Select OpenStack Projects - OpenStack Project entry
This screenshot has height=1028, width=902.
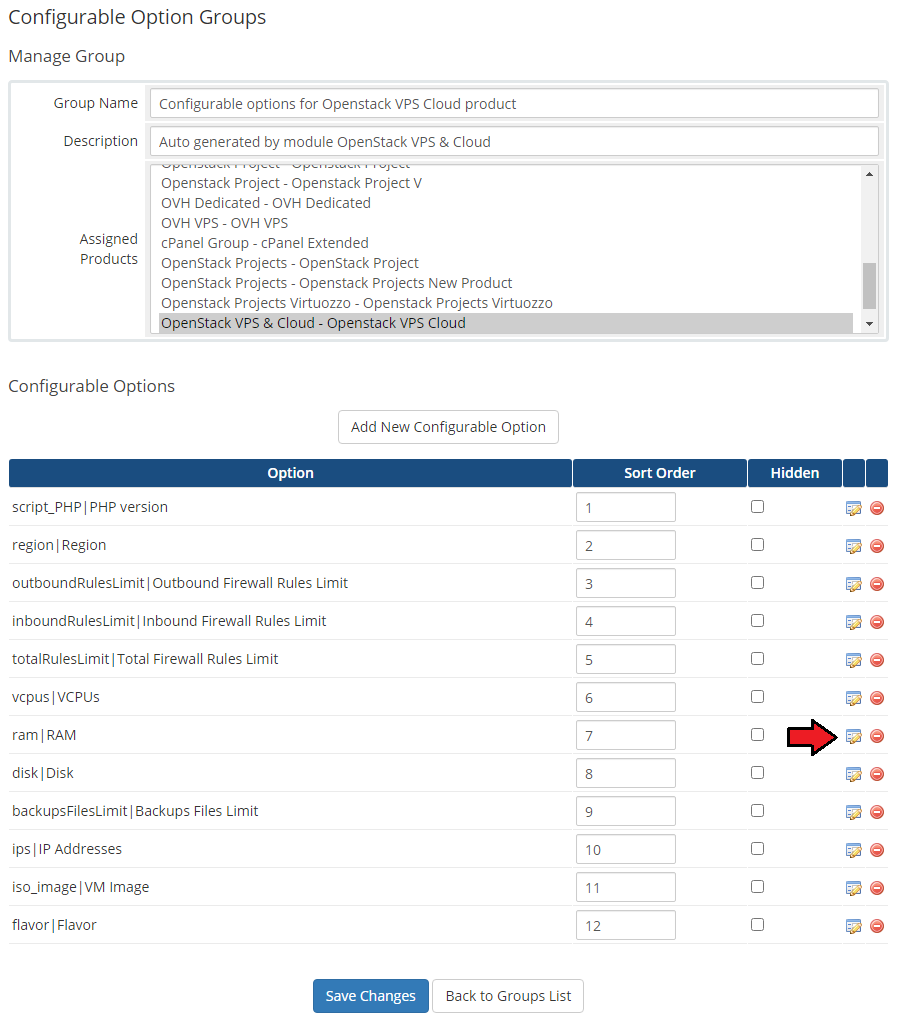(x=505, y=263)
